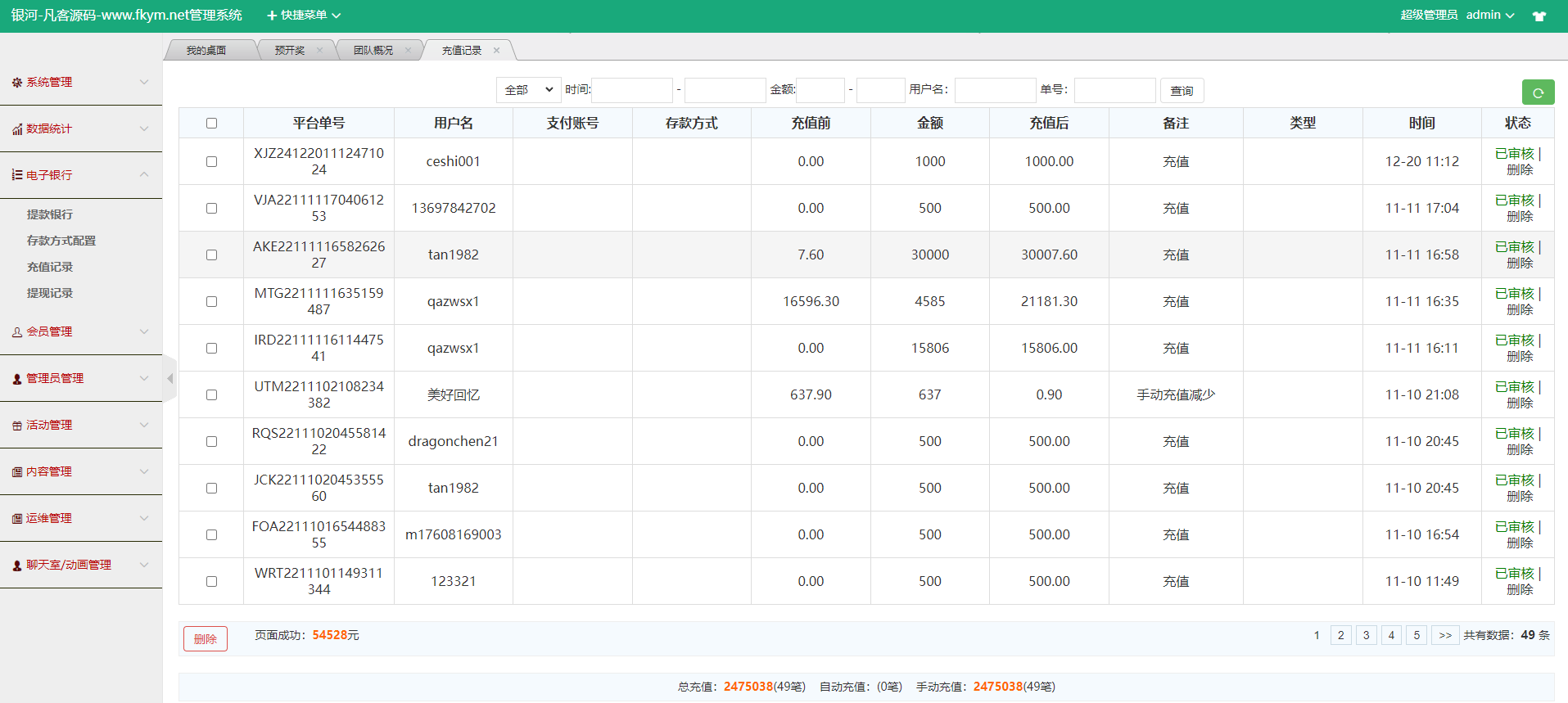Open 提现记录 in the sidebar
This screenshot has width=1568, height=703.
tap(50, 293)
